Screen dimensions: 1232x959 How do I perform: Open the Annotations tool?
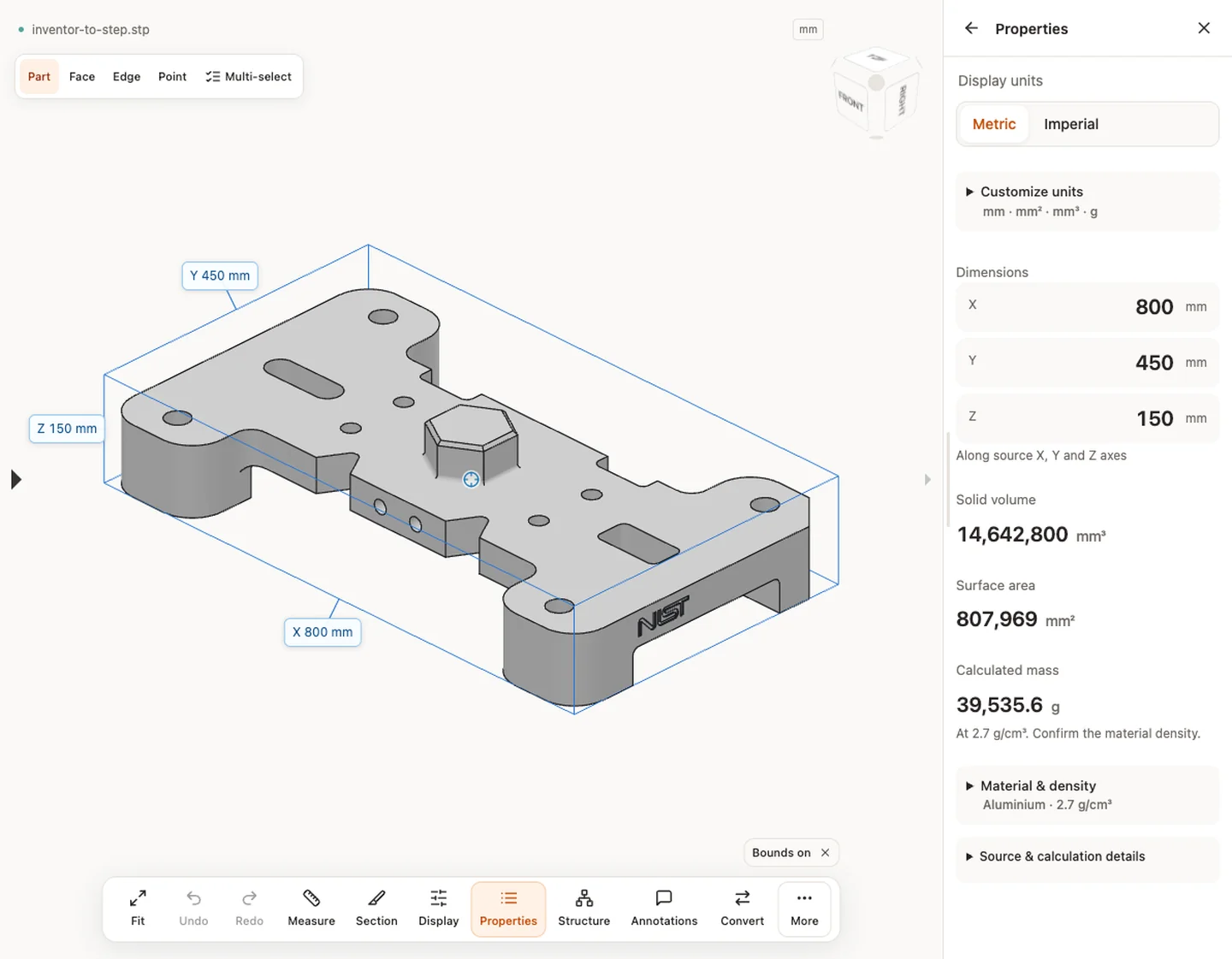[x=664, y=909]
